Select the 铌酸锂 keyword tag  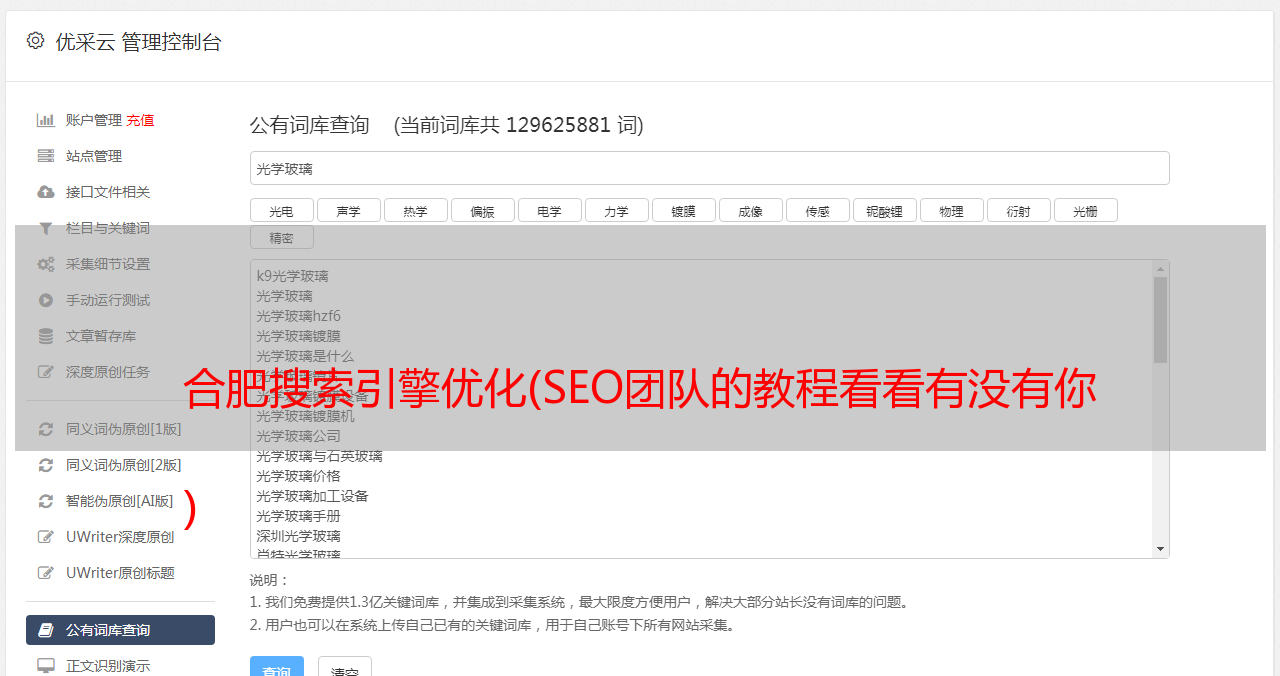coord(884,211)
